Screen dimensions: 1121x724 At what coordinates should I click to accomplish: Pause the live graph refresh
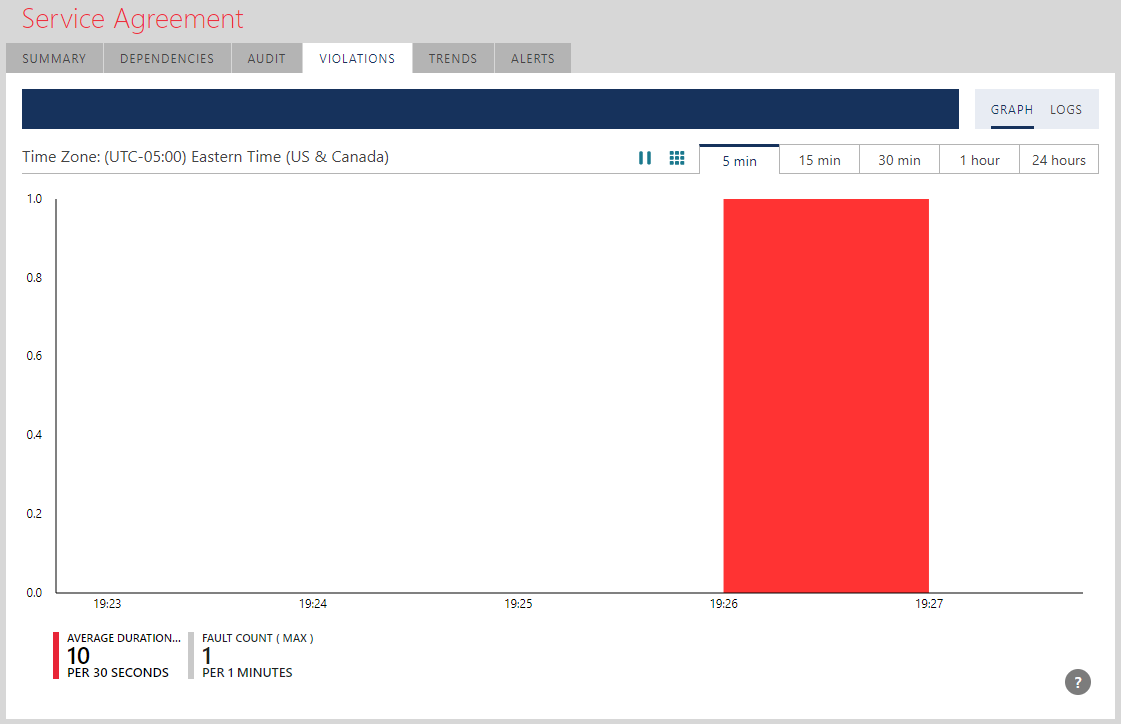coord(645,158)
